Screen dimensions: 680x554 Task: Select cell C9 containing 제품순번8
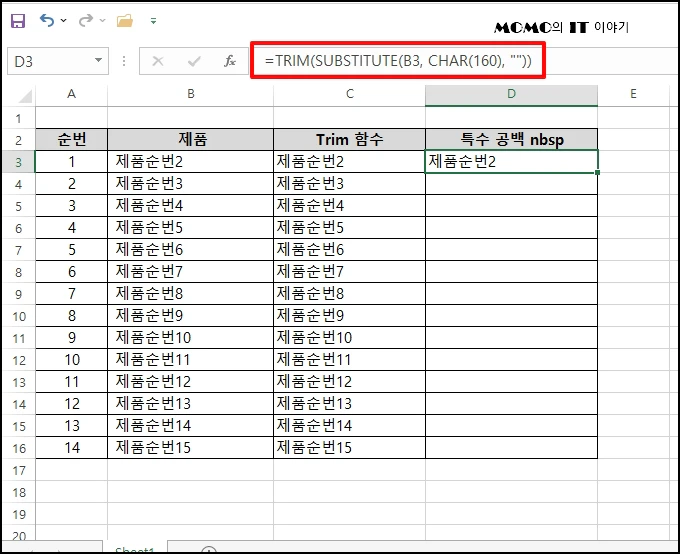point(350,294)
